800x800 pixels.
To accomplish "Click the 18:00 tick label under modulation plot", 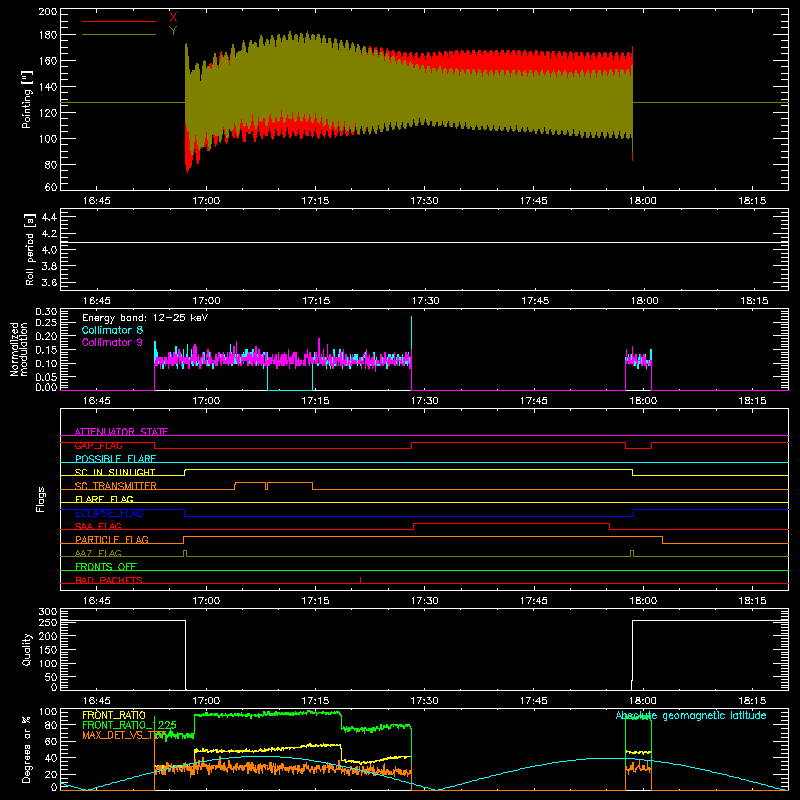I will pos(643,401).
